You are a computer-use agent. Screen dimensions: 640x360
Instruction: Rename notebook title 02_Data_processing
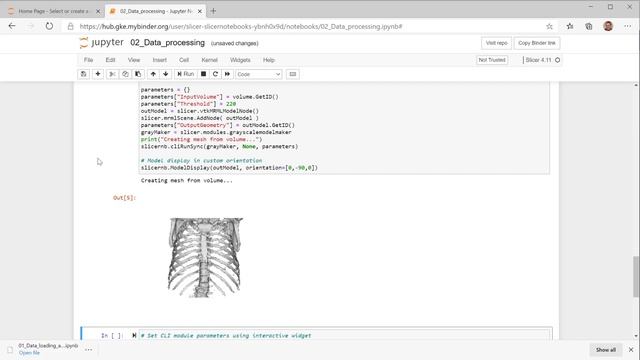click(x=167, y=43)
